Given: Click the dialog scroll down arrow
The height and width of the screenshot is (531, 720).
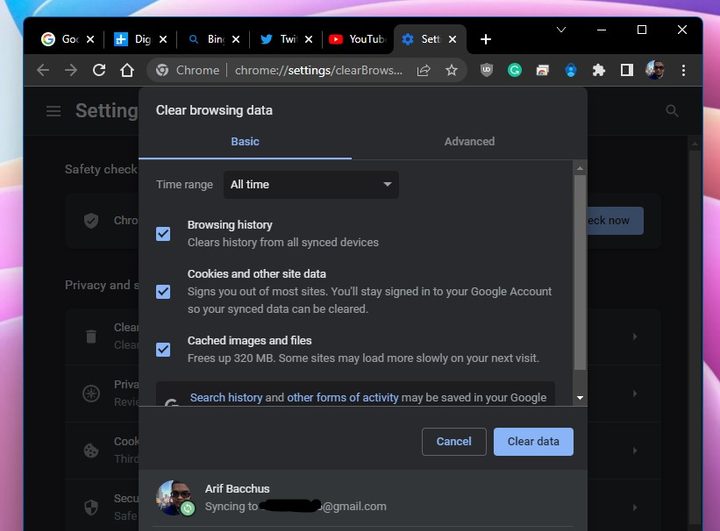Looking at the screenshot, I should point(580,398).
